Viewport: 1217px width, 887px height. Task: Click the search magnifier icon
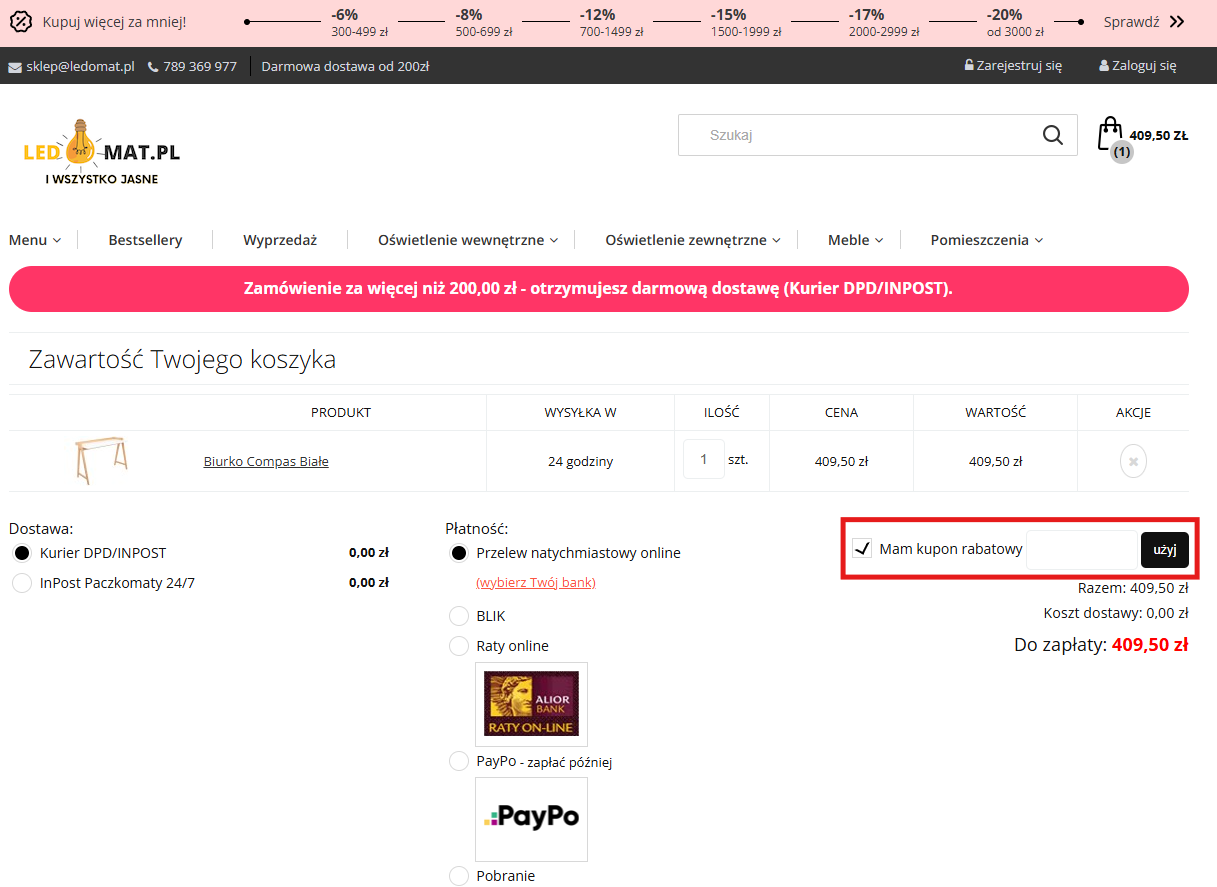[x=1052, y=135]
